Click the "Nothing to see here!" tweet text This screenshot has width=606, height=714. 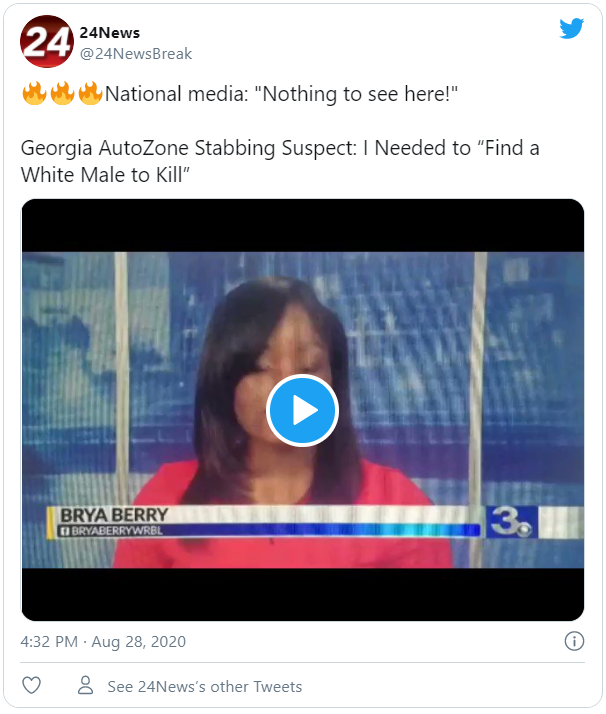(356, 94)
